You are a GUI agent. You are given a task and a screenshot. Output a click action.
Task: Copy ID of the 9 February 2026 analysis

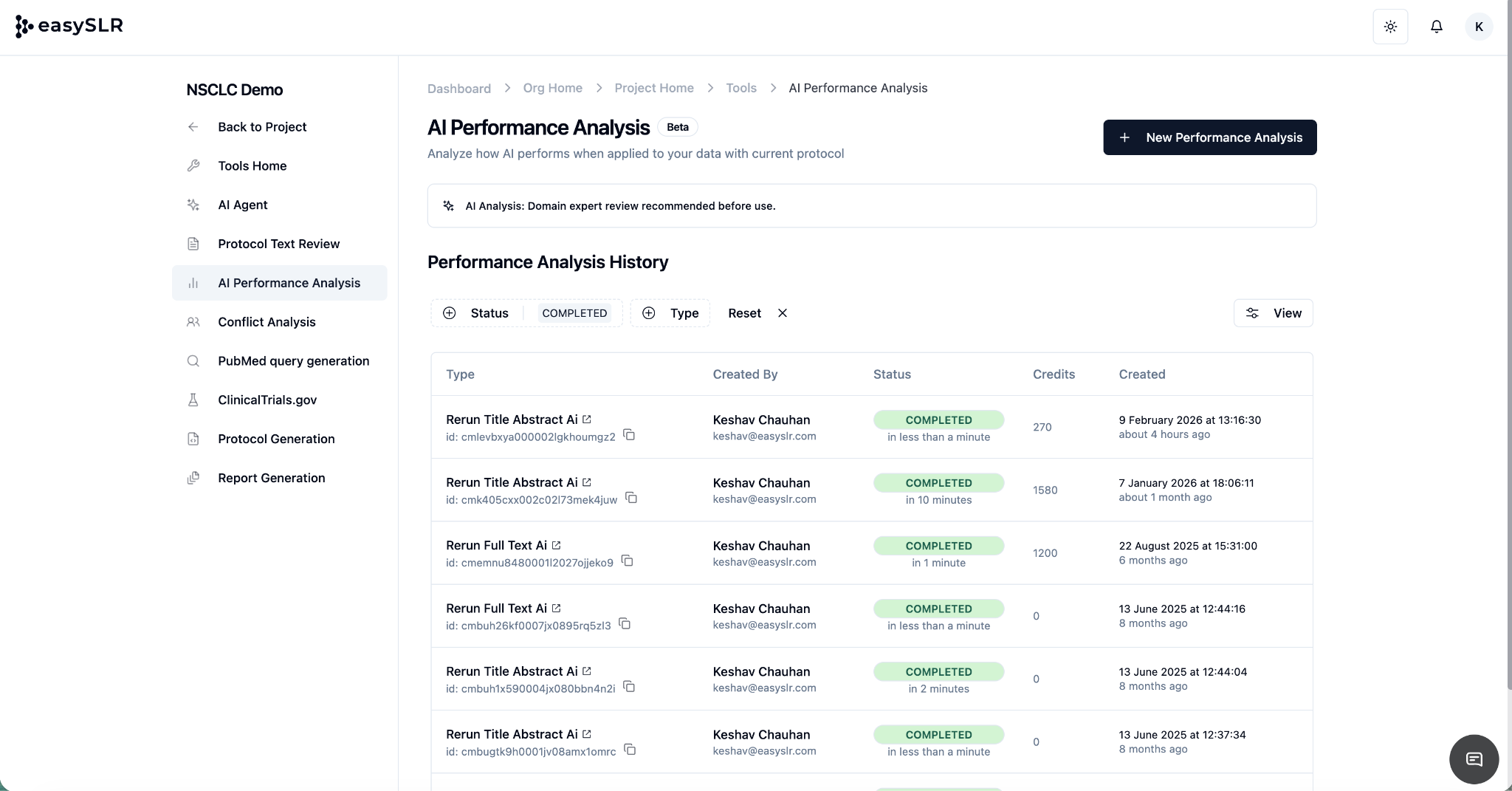629,435
